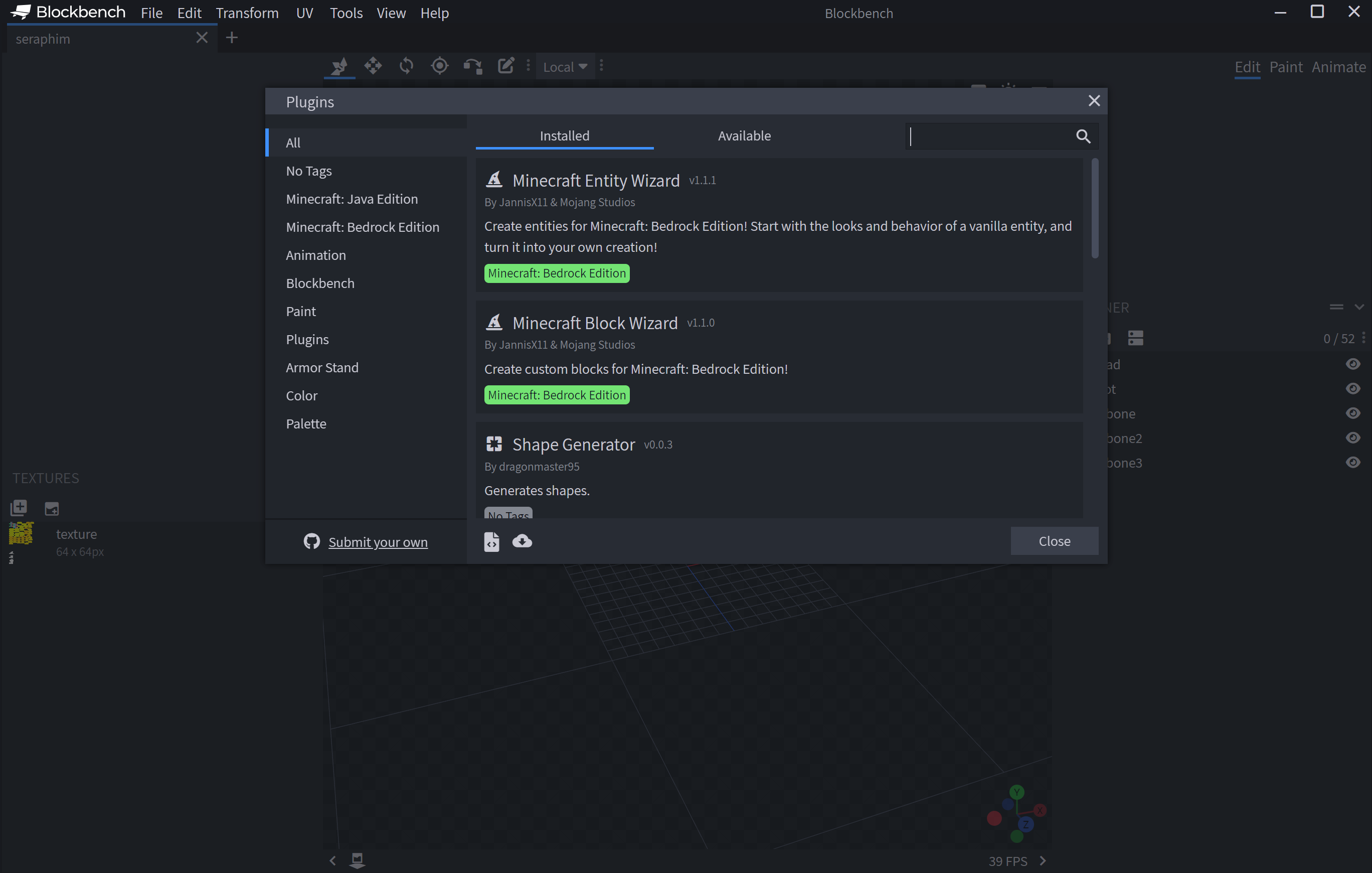Click inside the plugin search field
Image resolution: width=1372 pixels, height=873 pixels.
point(997,135)
